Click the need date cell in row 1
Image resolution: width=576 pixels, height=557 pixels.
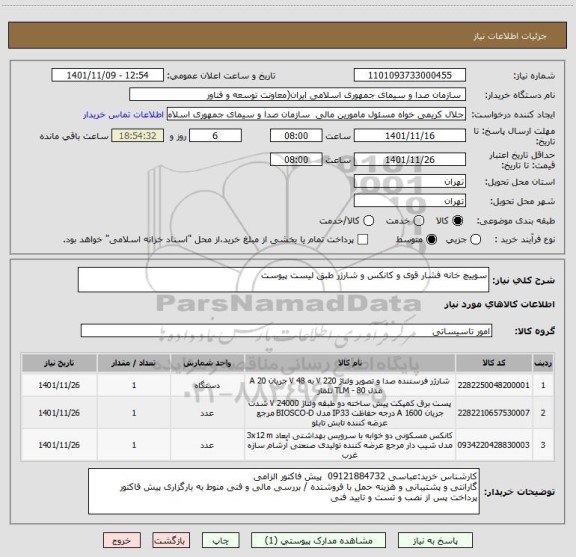[x=59, y=385]
